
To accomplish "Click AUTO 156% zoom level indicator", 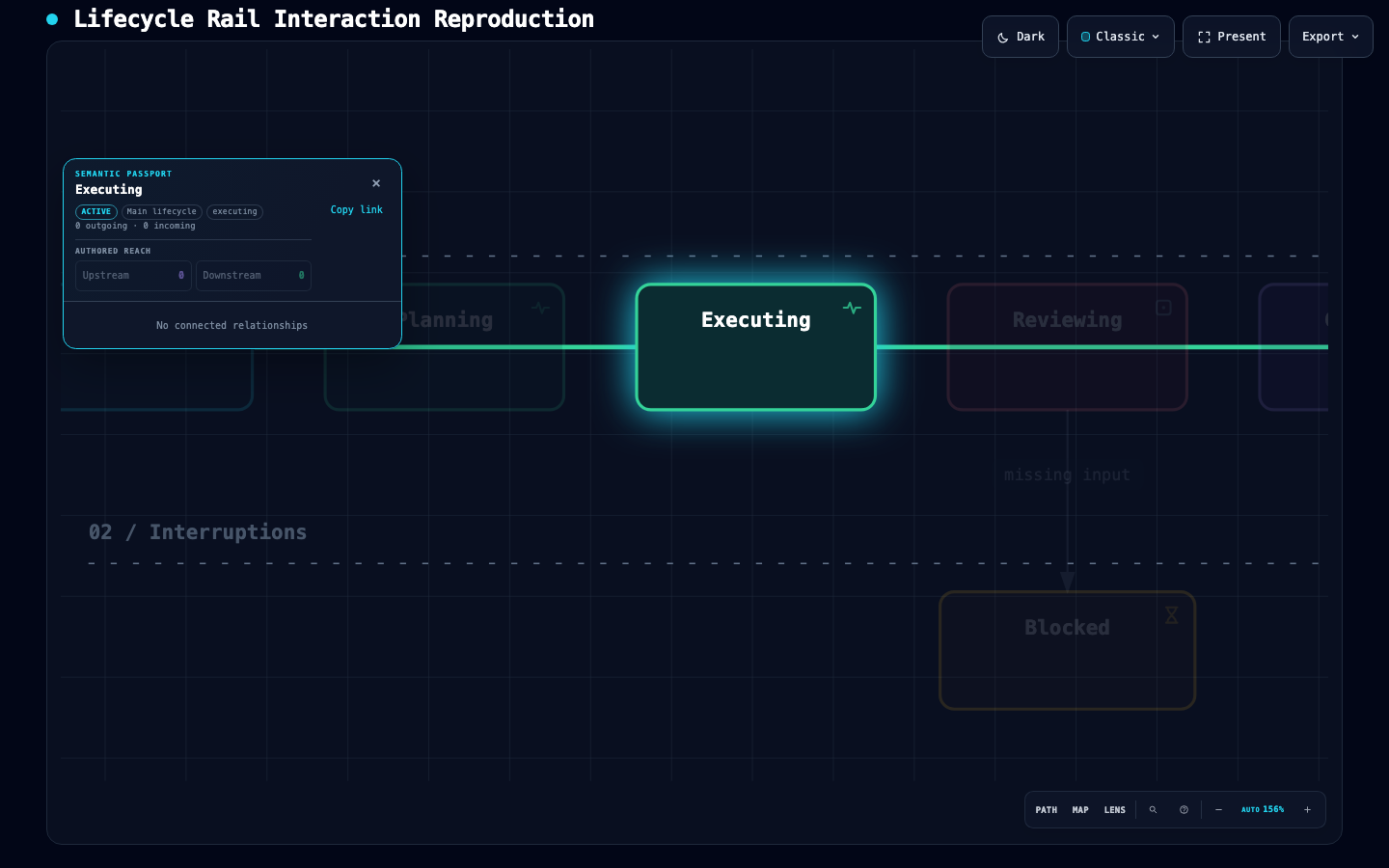I will click(x=1263, y=810).
